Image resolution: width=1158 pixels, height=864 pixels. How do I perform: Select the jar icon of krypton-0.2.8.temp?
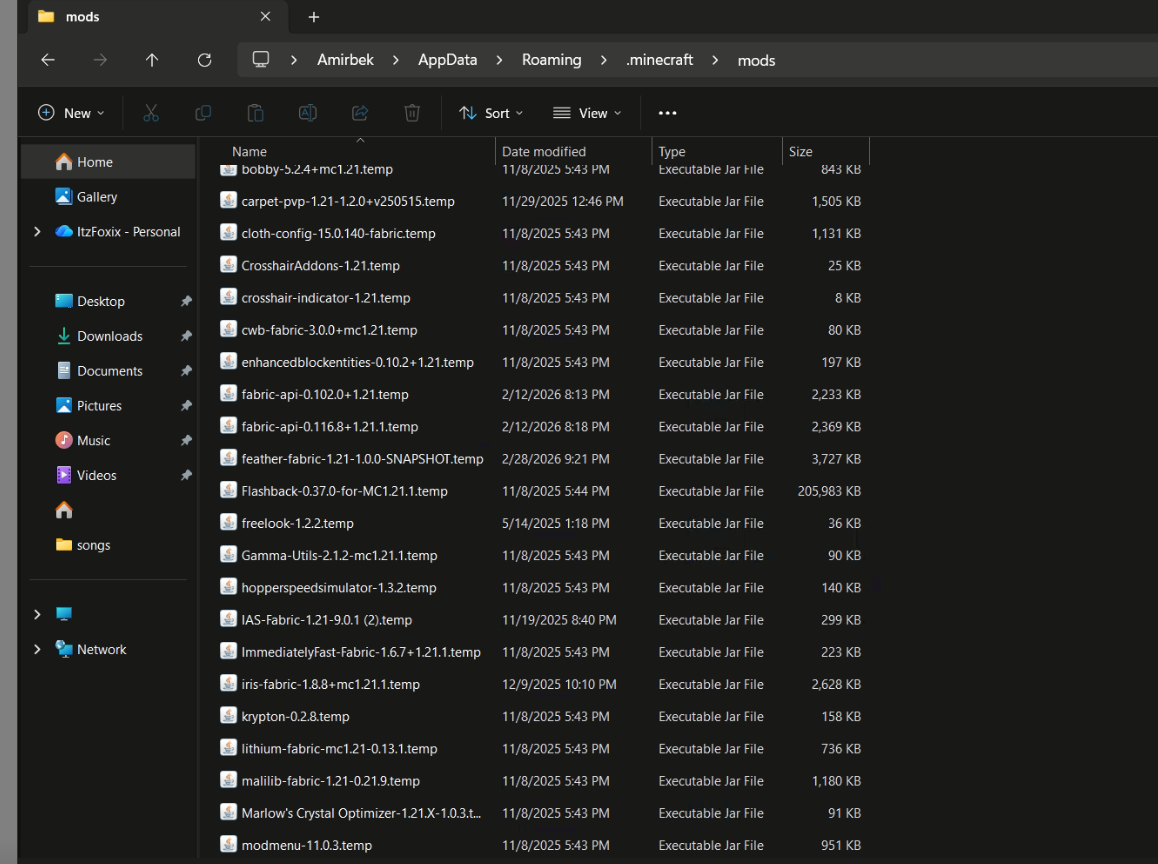pos(229,716)
